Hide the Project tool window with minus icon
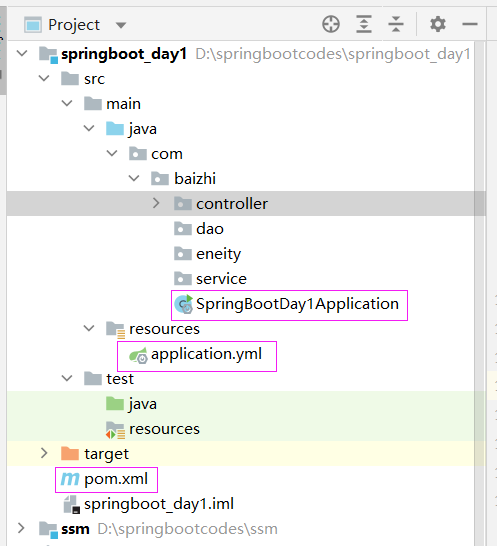The height and width of the screenshot is (546, 497). tap(470, 24)
